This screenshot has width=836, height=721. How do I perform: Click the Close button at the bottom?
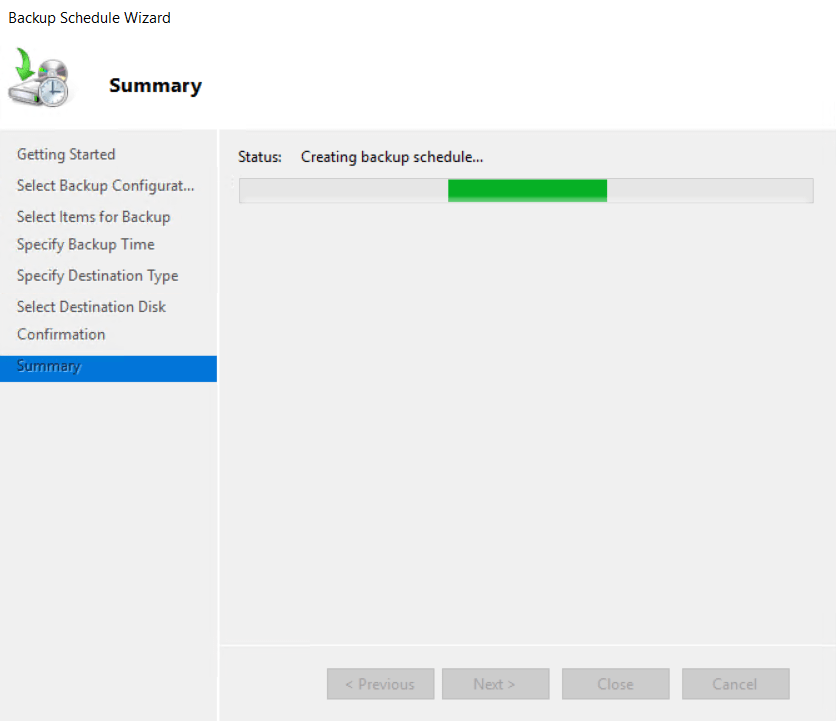coord(615,684)
